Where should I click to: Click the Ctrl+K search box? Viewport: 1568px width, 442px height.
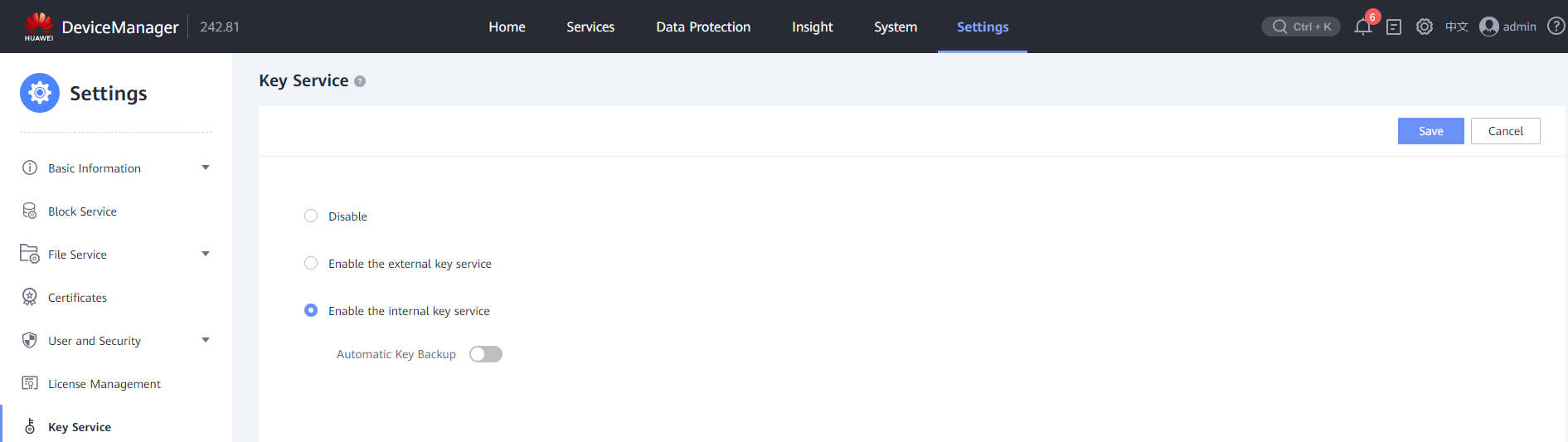(x=1300, y=27)
